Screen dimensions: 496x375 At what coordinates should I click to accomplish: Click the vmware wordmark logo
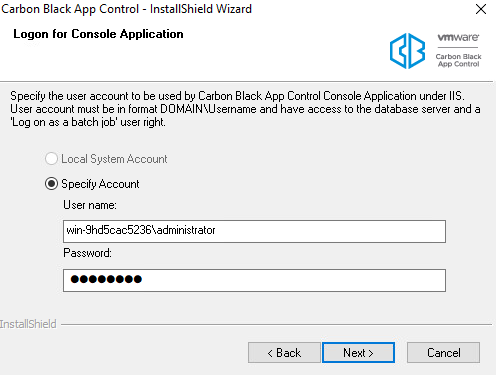pyautogui.click(x=458, y=37)
